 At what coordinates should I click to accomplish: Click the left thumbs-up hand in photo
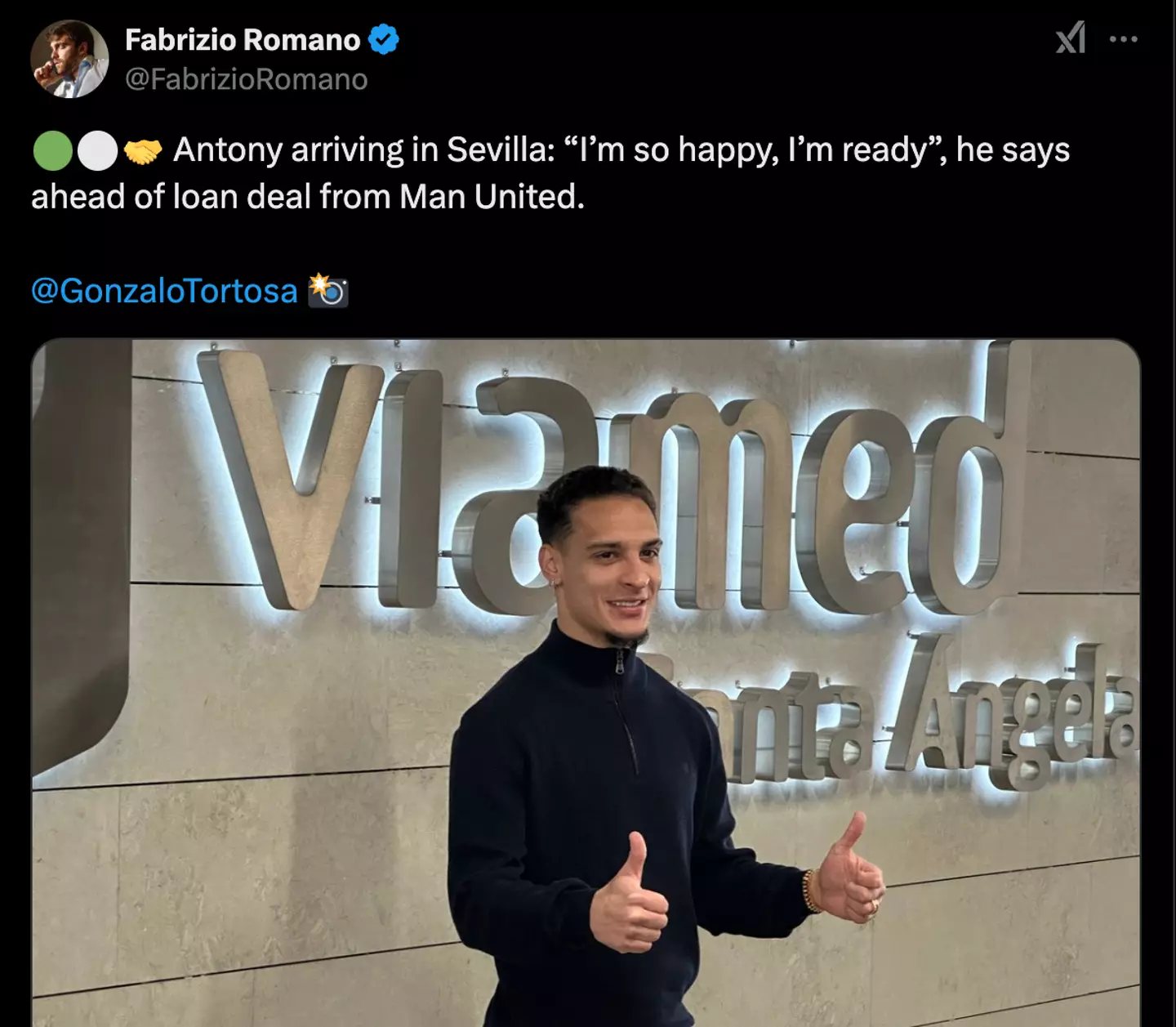click(x=629, y=893)
